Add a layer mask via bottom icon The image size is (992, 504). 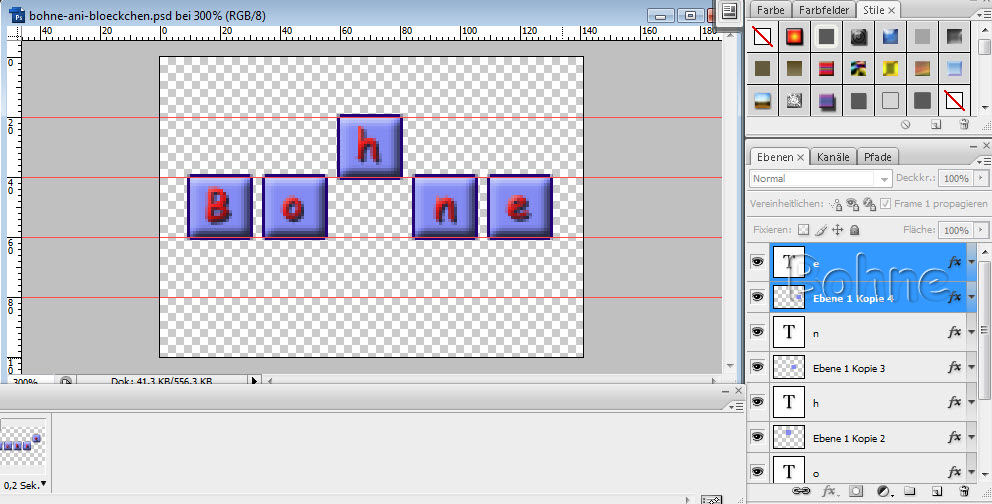855,492
